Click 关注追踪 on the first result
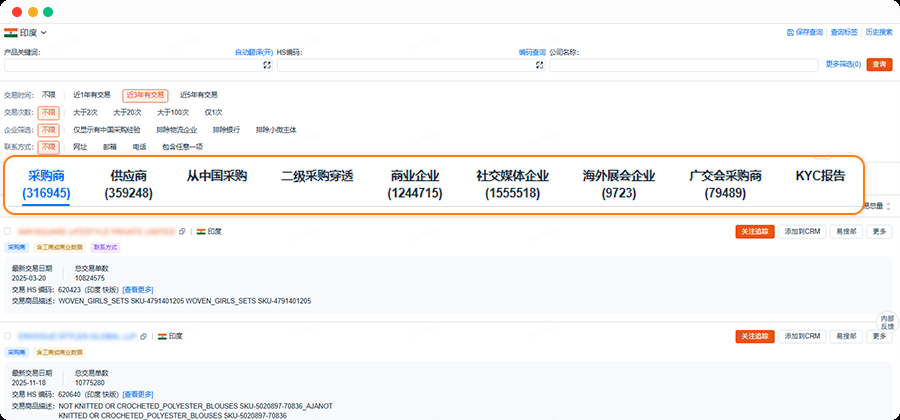The height and width of the screenshot is (420, 900). coord(755,231)
